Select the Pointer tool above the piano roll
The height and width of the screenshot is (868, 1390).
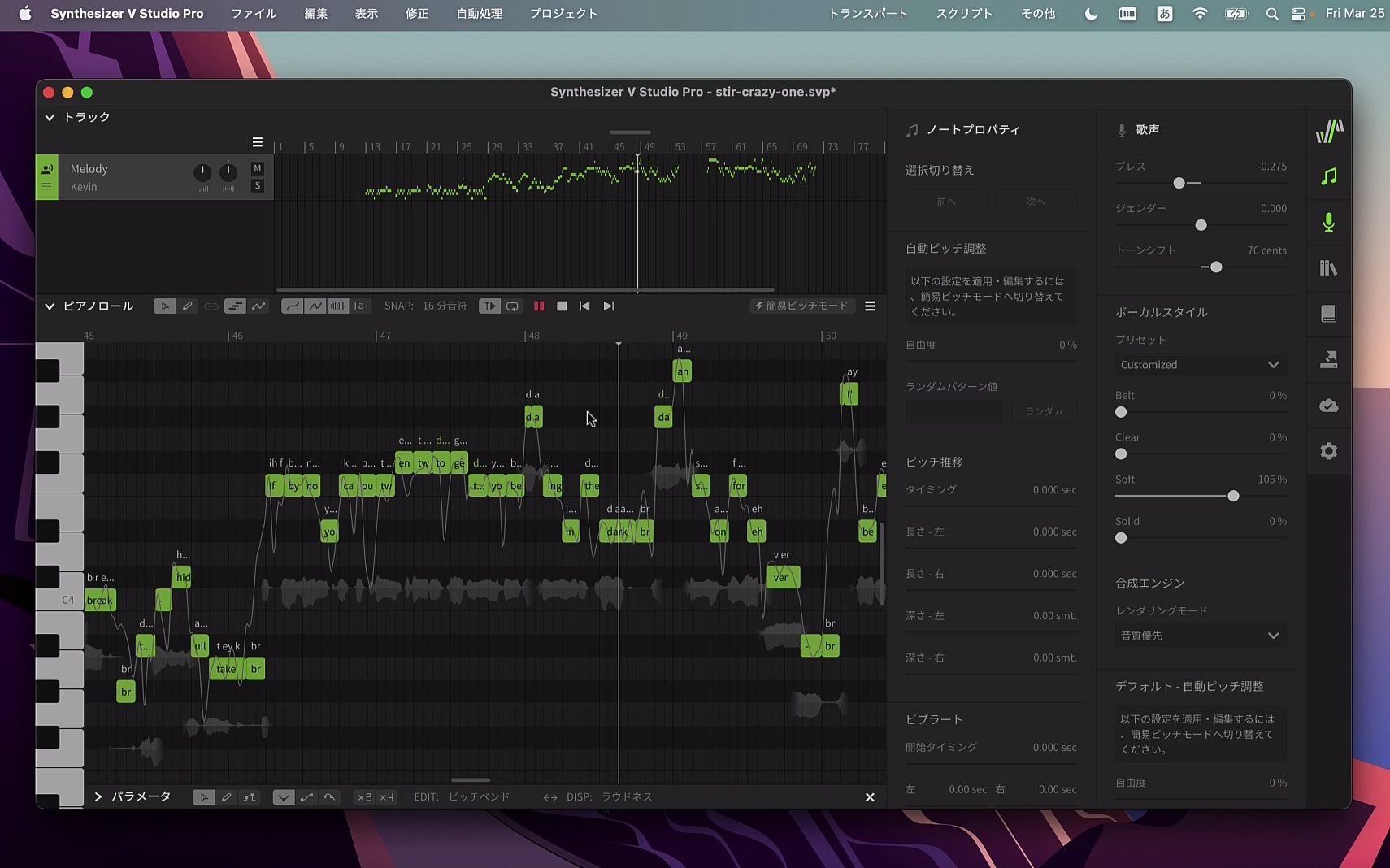[x=165, y=306]
